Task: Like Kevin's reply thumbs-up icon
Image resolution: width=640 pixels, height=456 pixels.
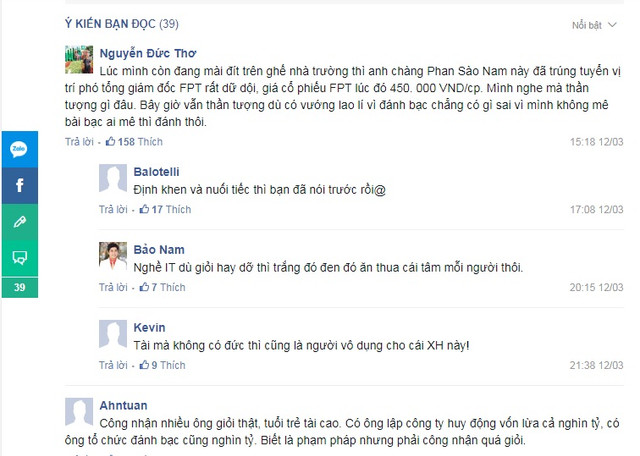Action: tap(144, 365)
